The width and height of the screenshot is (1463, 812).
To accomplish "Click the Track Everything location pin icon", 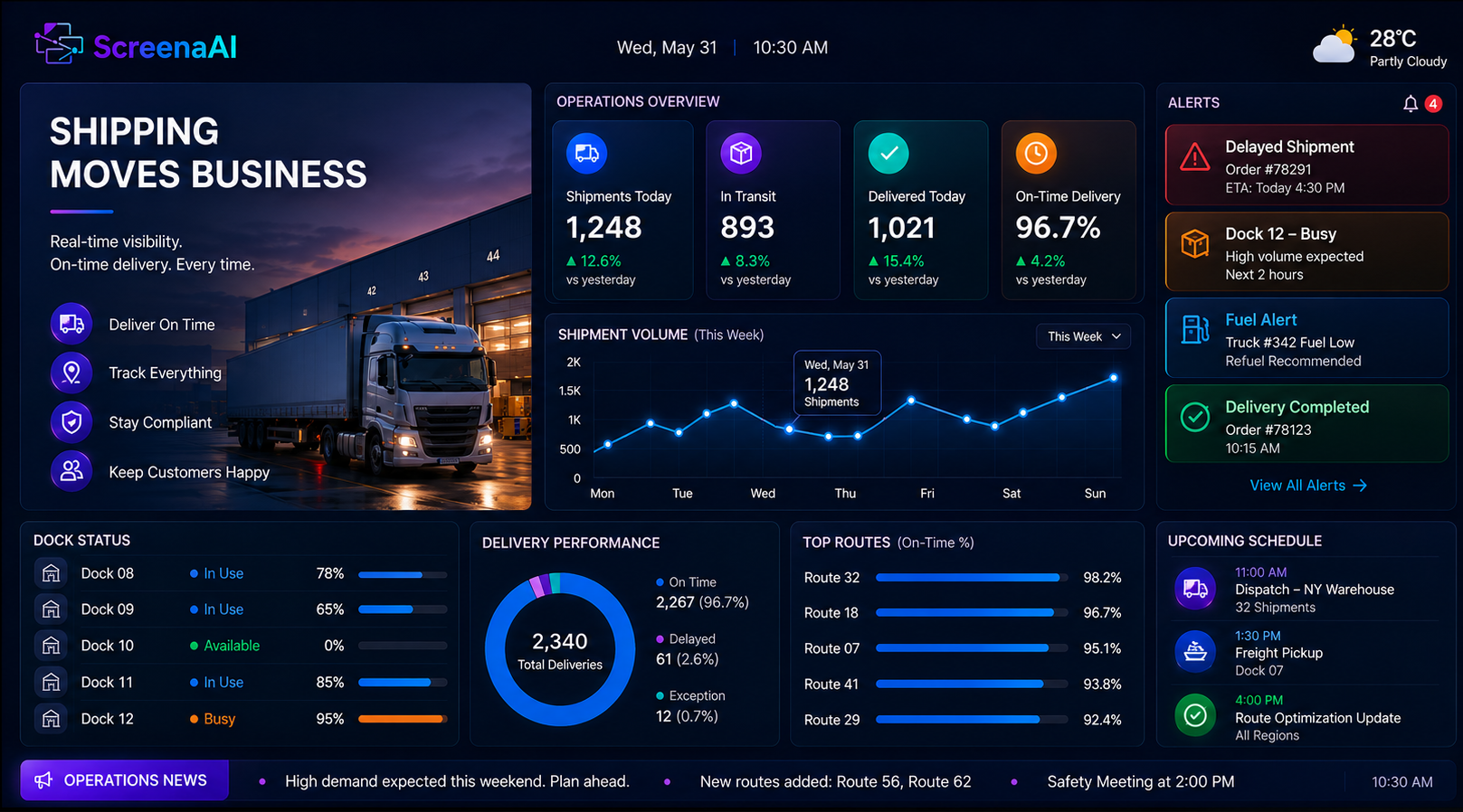I will [x=71, y=373].
